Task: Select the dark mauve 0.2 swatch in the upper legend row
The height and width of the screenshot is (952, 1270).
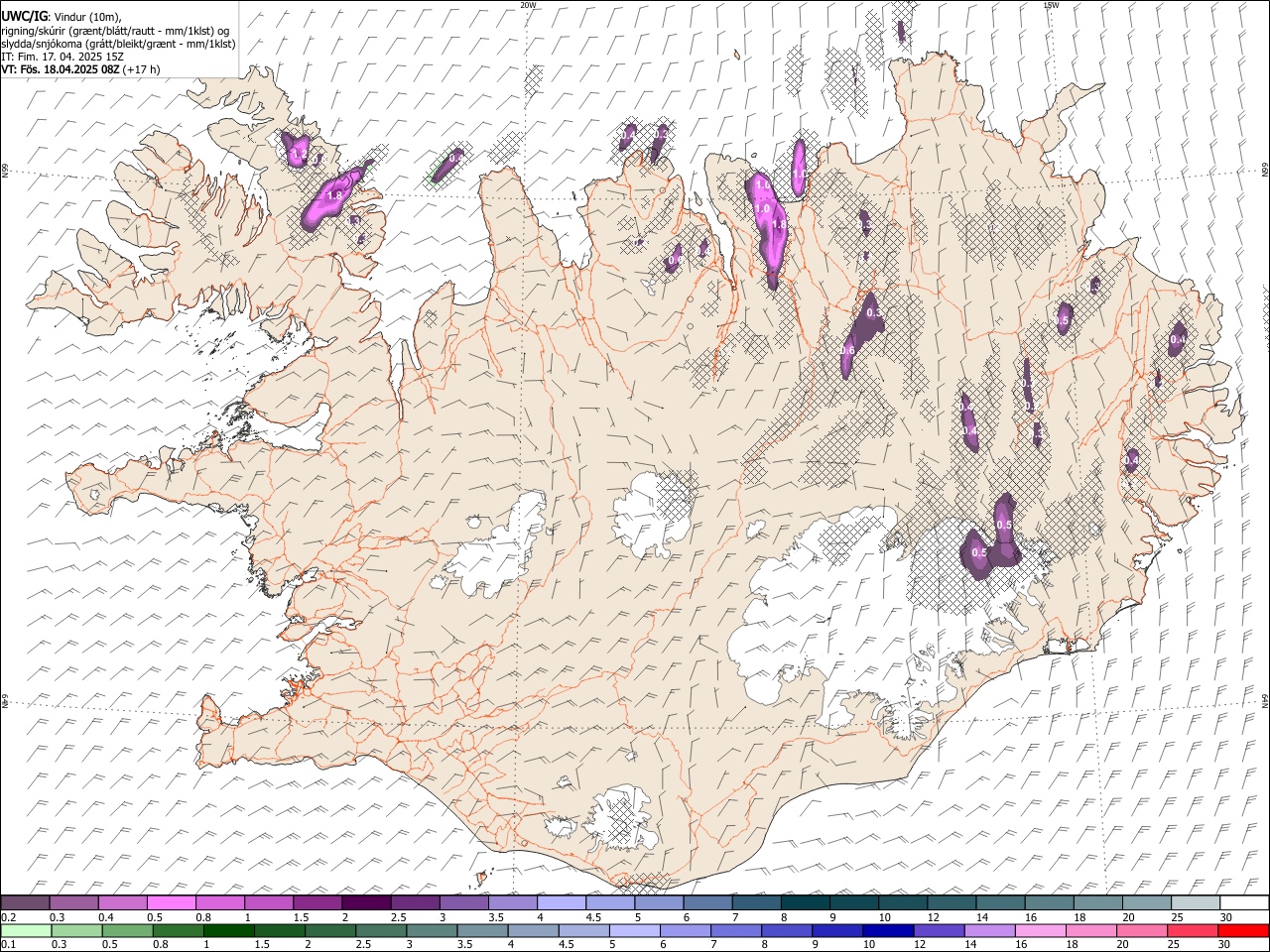Action: (25, 903)
